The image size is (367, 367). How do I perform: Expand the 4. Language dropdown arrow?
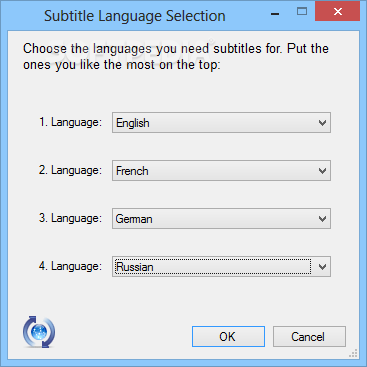pyautogui.click(x=322, y=267)
